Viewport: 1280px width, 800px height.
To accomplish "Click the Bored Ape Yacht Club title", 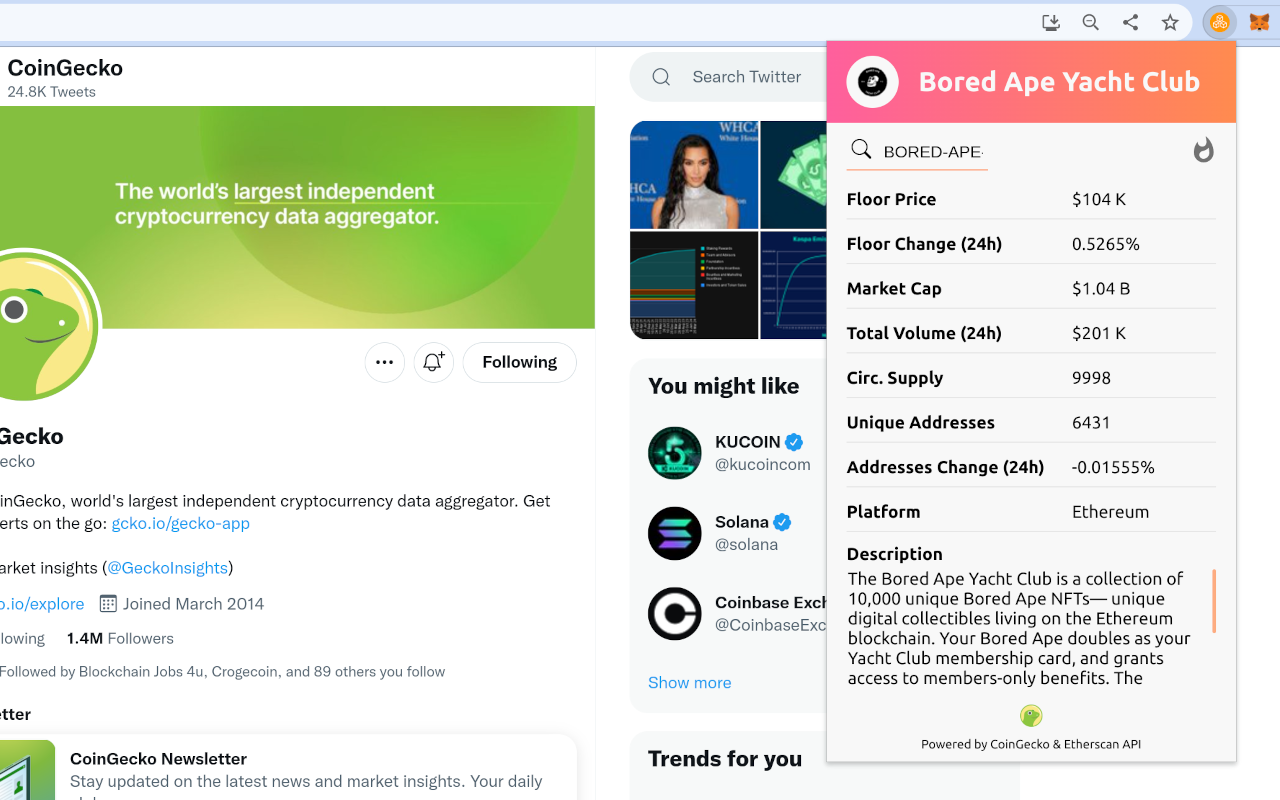I will pos(1059,81).
